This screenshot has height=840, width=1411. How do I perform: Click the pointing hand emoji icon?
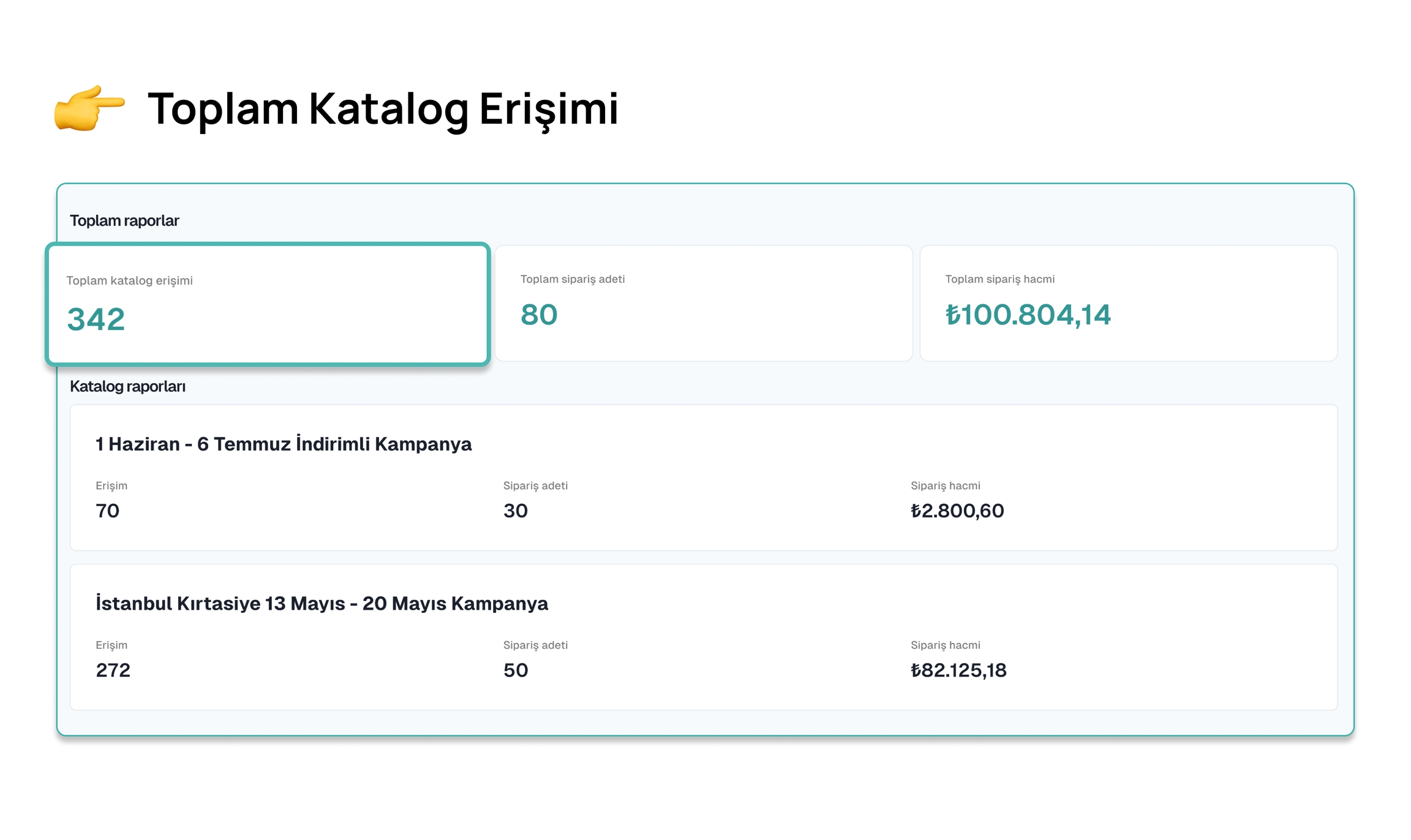pos(89,108)
